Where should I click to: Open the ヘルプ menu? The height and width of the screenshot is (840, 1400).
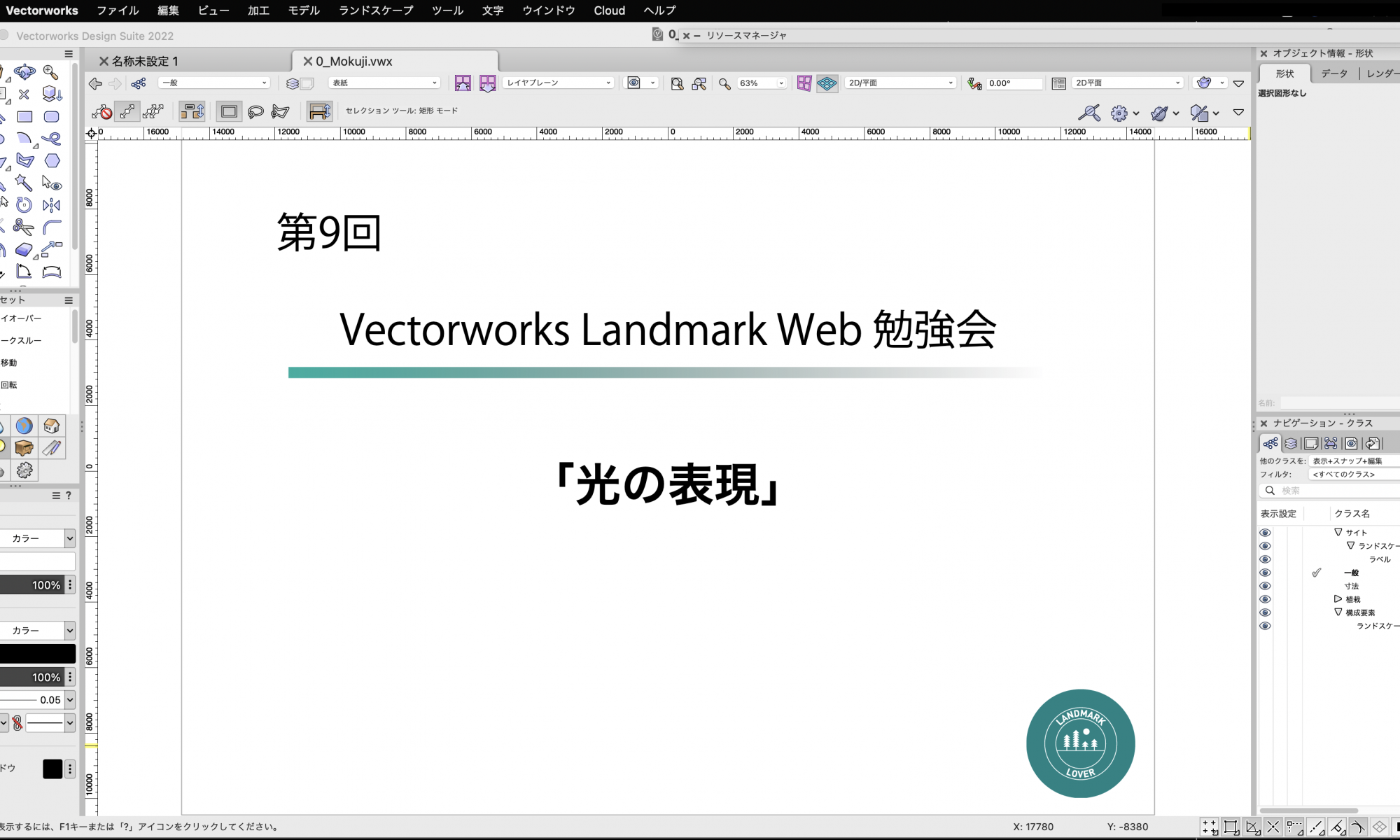point(659,10)
